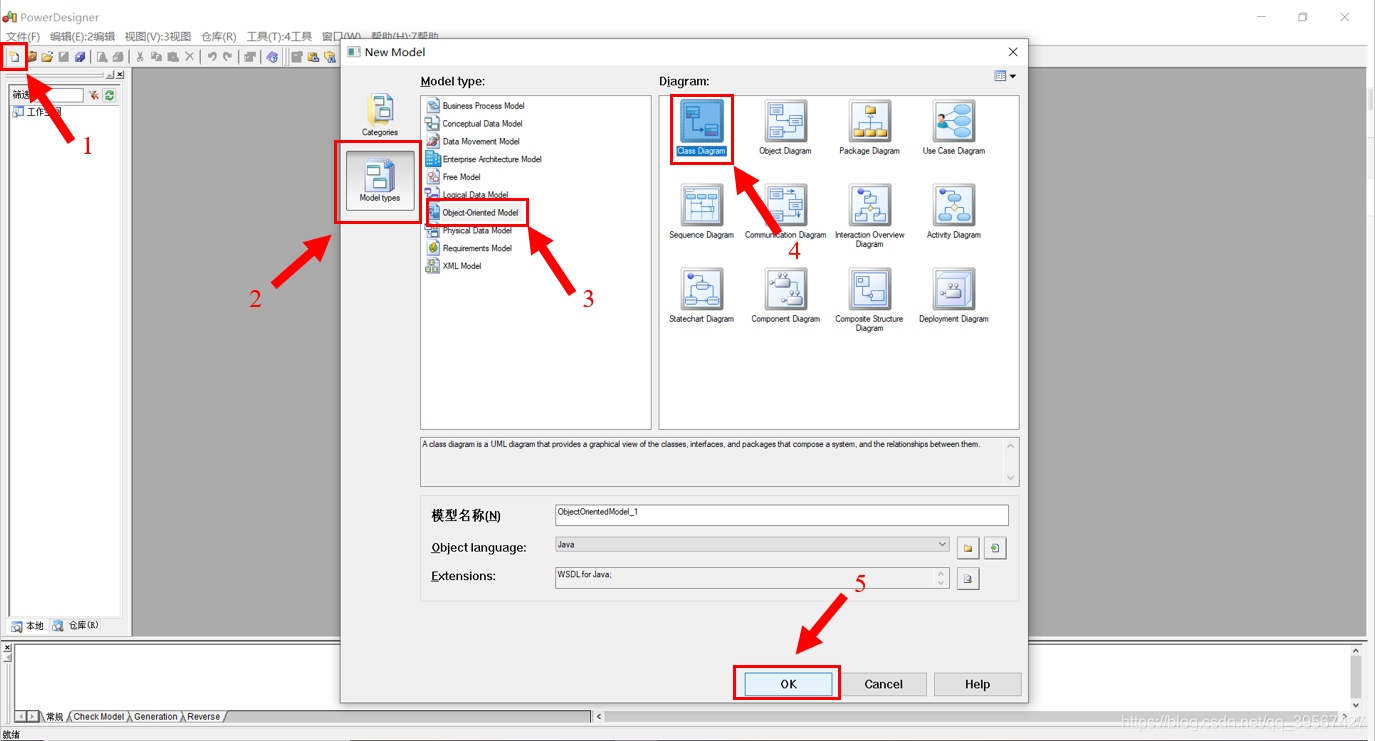1375x741 pixels.
Task: Close the browser panel with its X icon
Action: [x=120, y=75]
